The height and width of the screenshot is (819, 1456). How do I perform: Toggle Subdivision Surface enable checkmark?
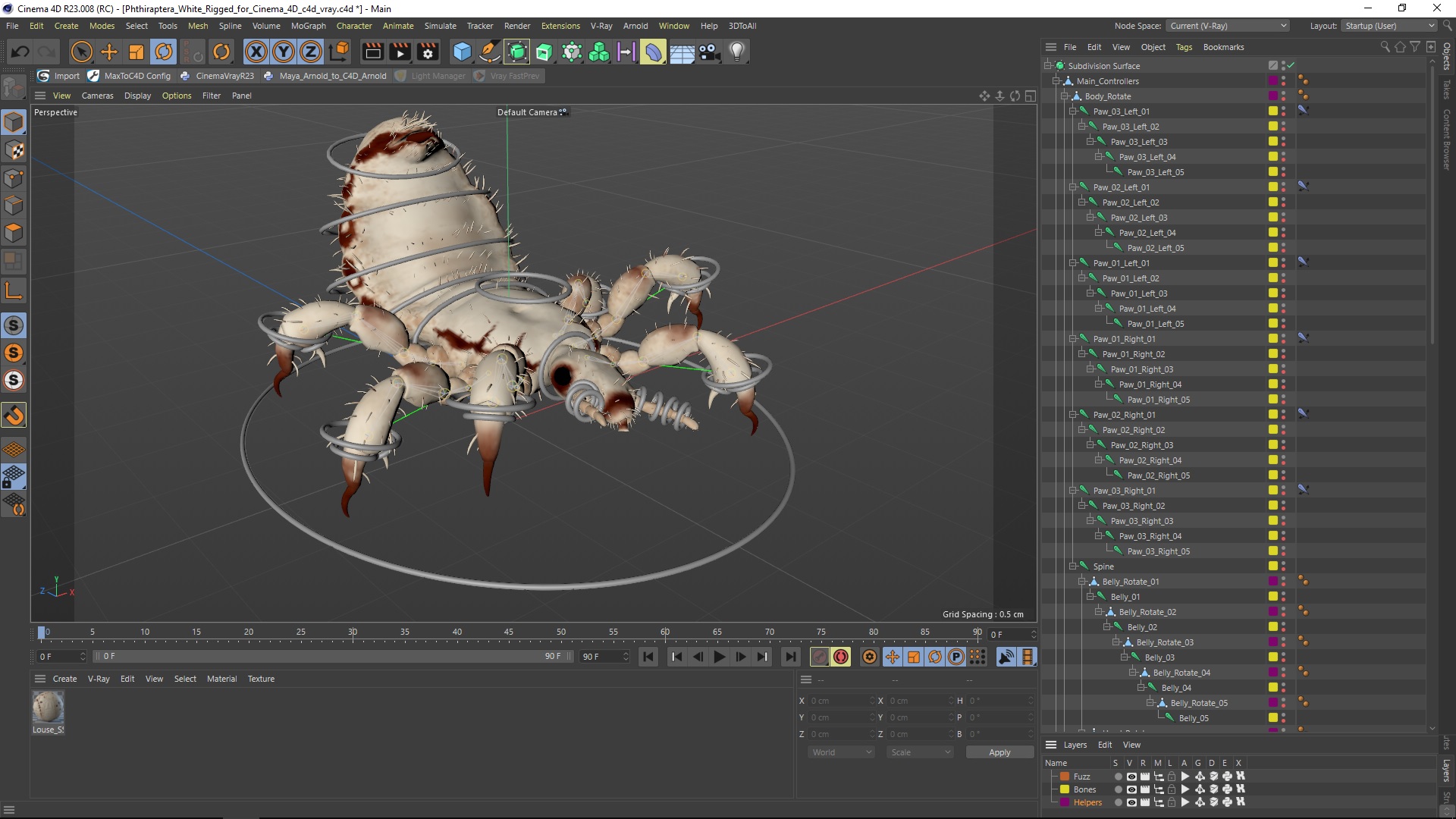[x=1291, y=65]
